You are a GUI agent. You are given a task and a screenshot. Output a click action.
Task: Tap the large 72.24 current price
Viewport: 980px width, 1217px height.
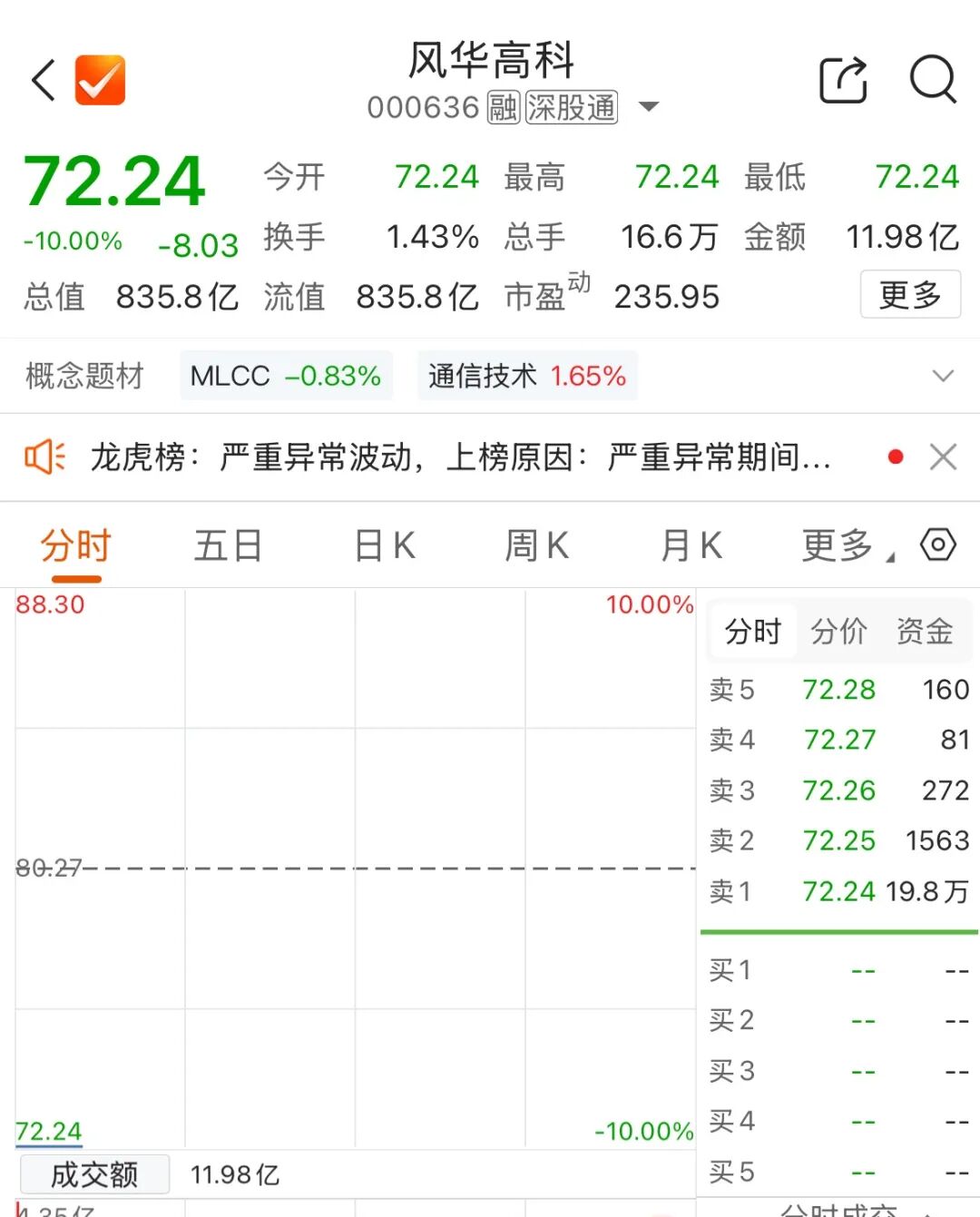(114, 182)
